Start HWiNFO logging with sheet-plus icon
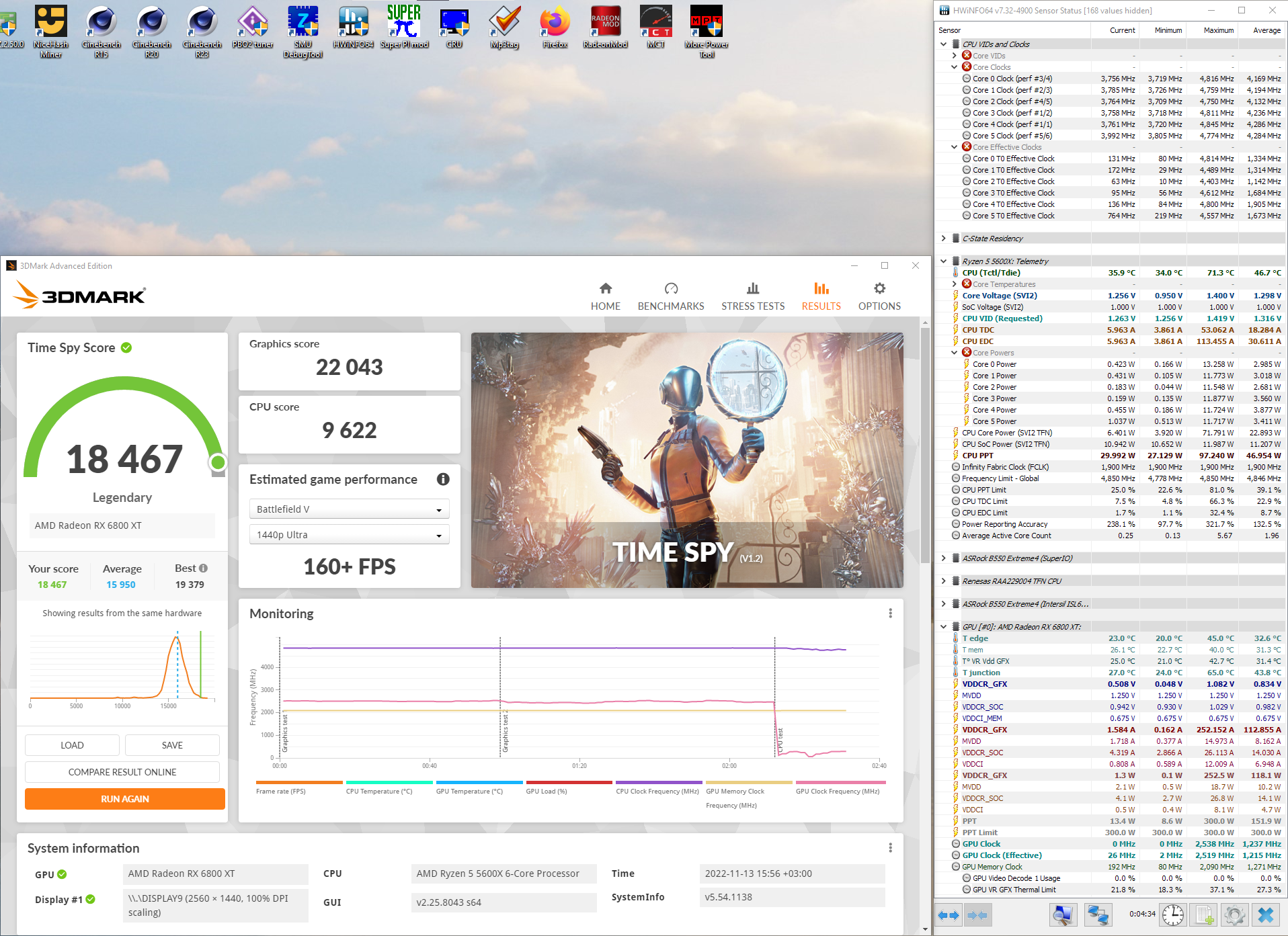The image size is (1288, 936). [1204, 915]
